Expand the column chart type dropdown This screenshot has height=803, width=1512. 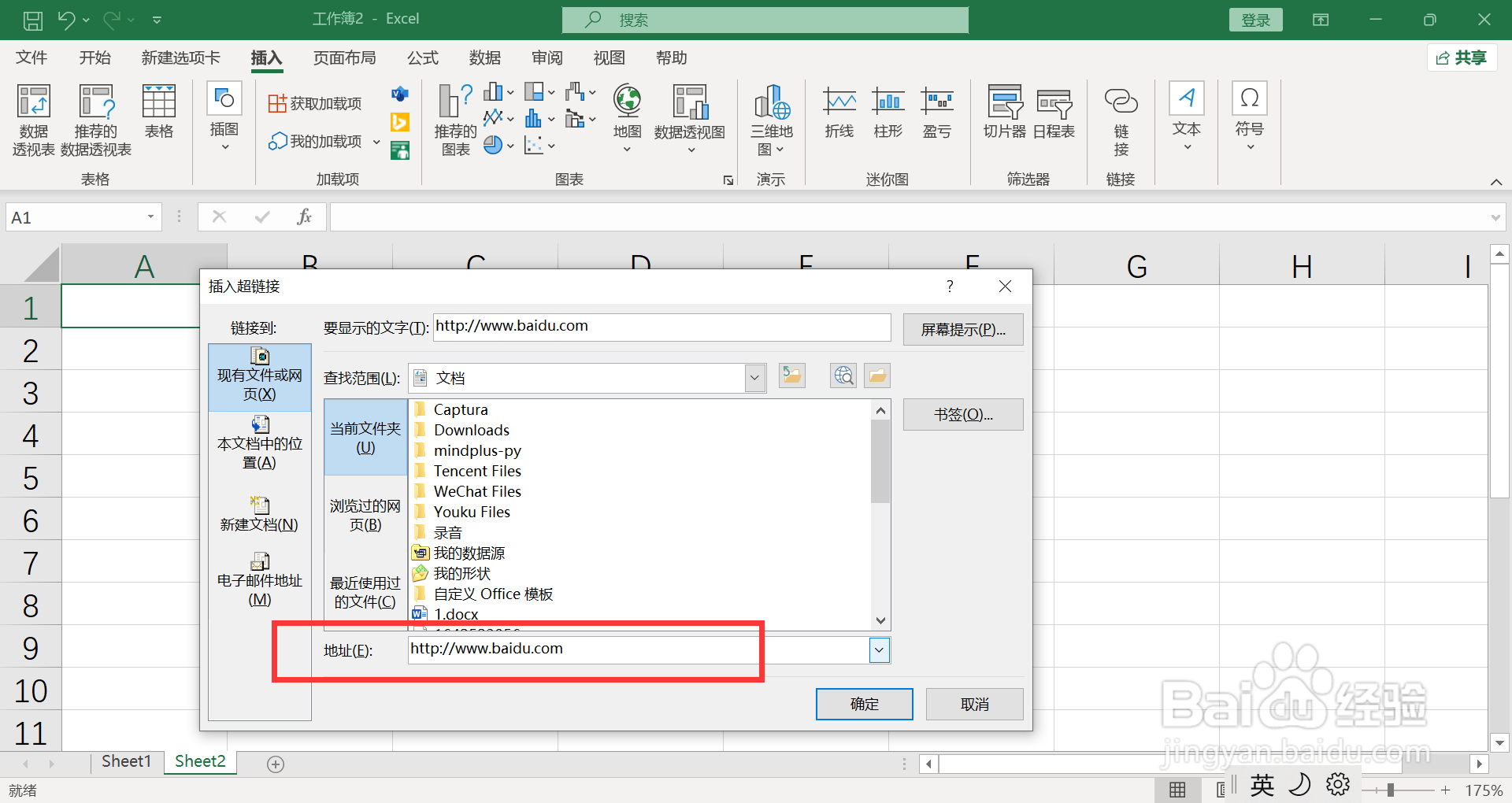(x=511, y=92)
